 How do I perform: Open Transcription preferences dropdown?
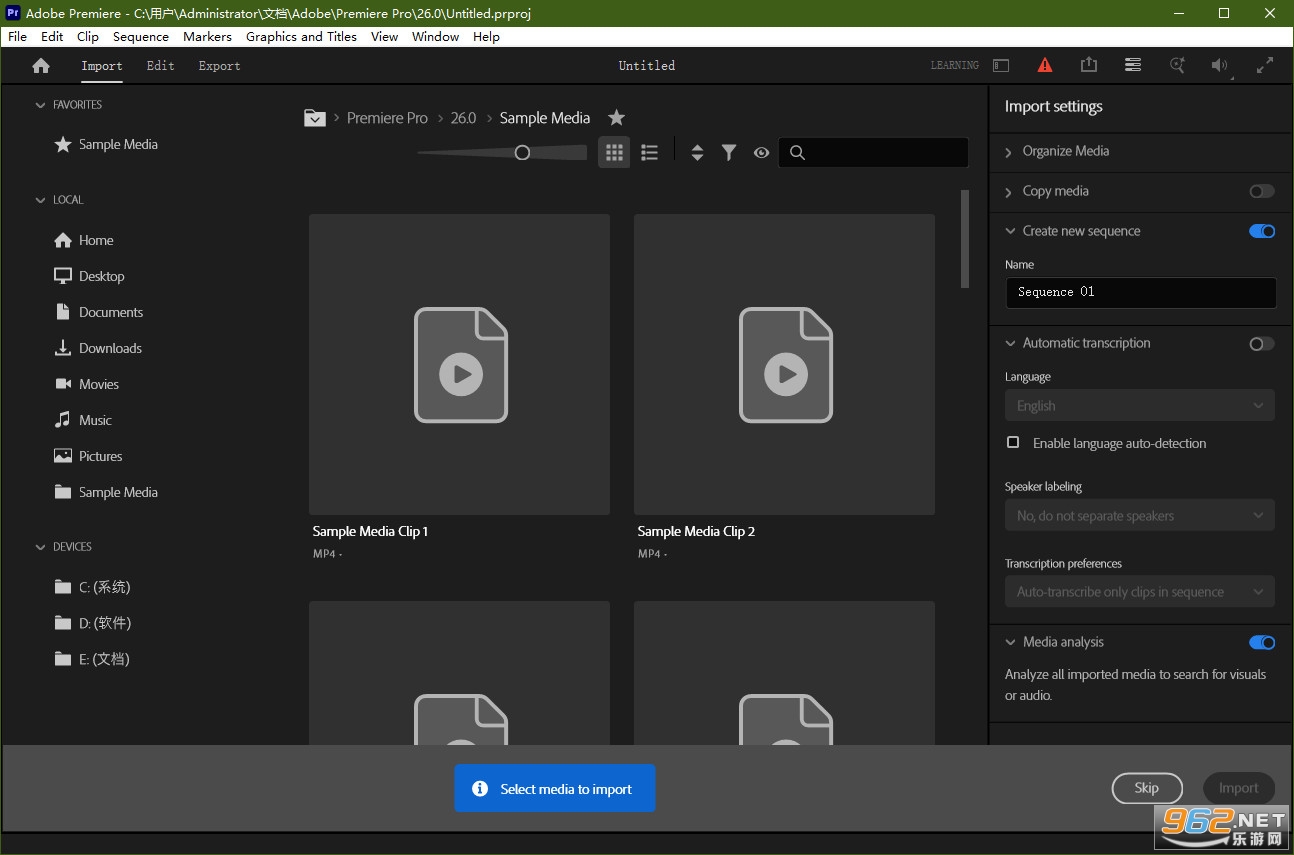click(1140, 591)
